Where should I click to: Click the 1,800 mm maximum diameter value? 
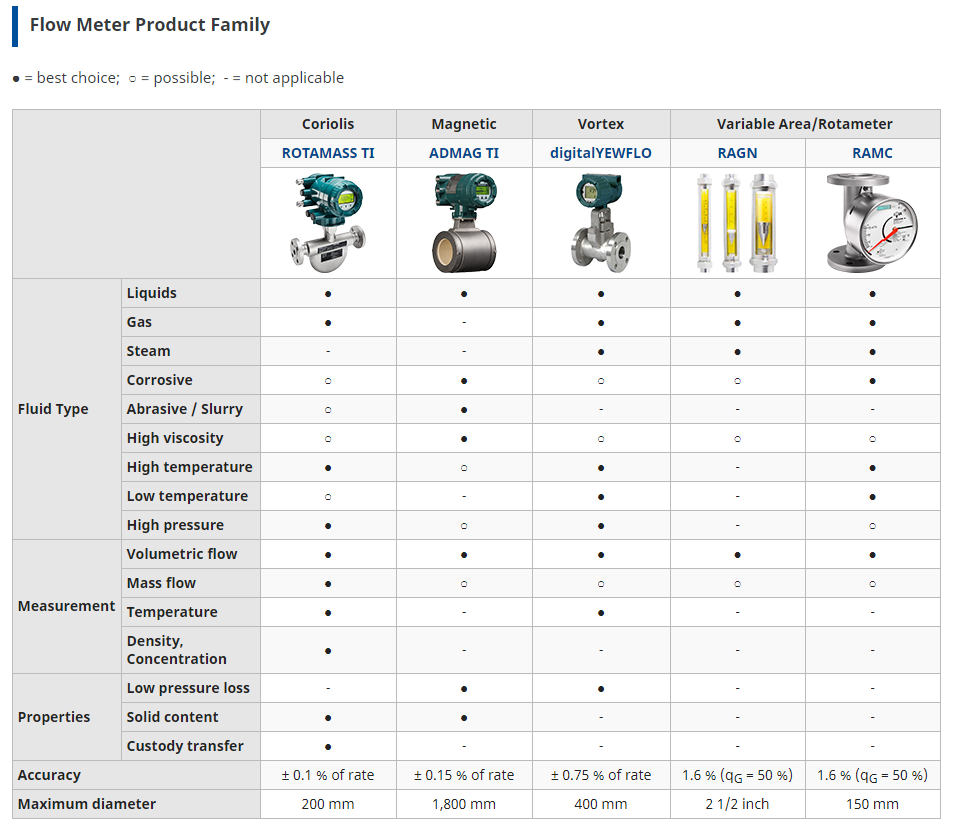click(x=463, y=804)
